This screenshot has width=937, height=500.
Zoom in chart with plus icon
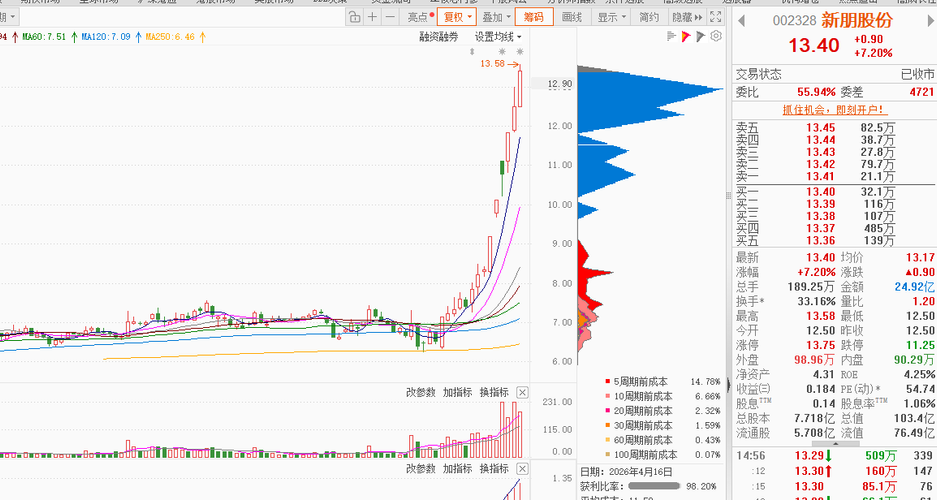(372, 17)
